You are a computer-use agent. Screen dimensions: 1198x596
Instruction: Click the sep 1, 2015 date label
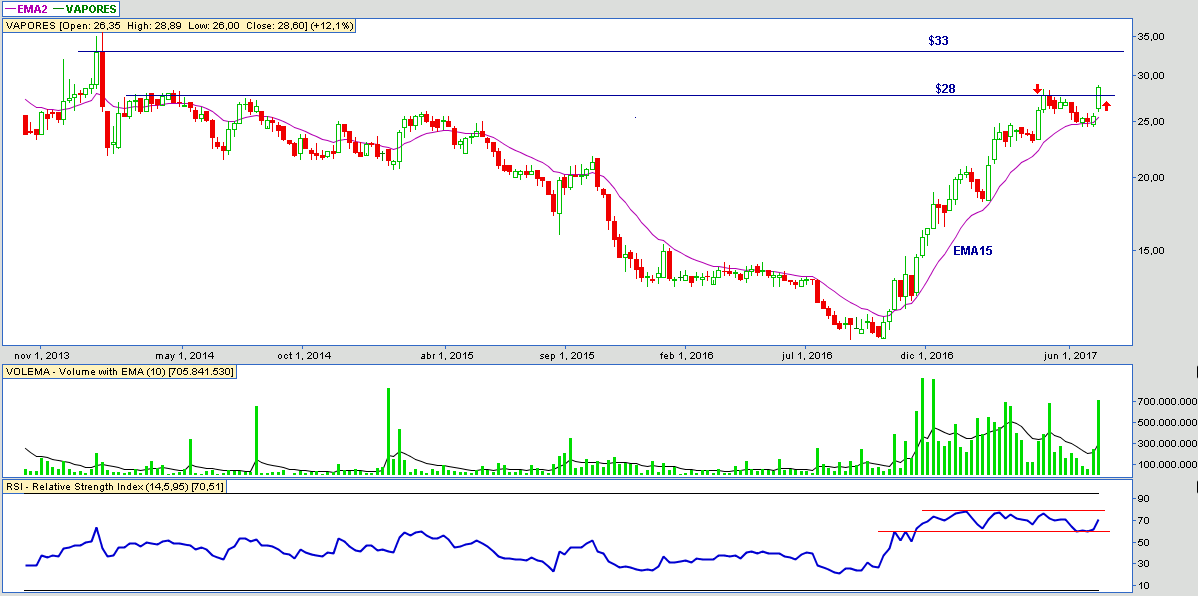pos(566,355)
